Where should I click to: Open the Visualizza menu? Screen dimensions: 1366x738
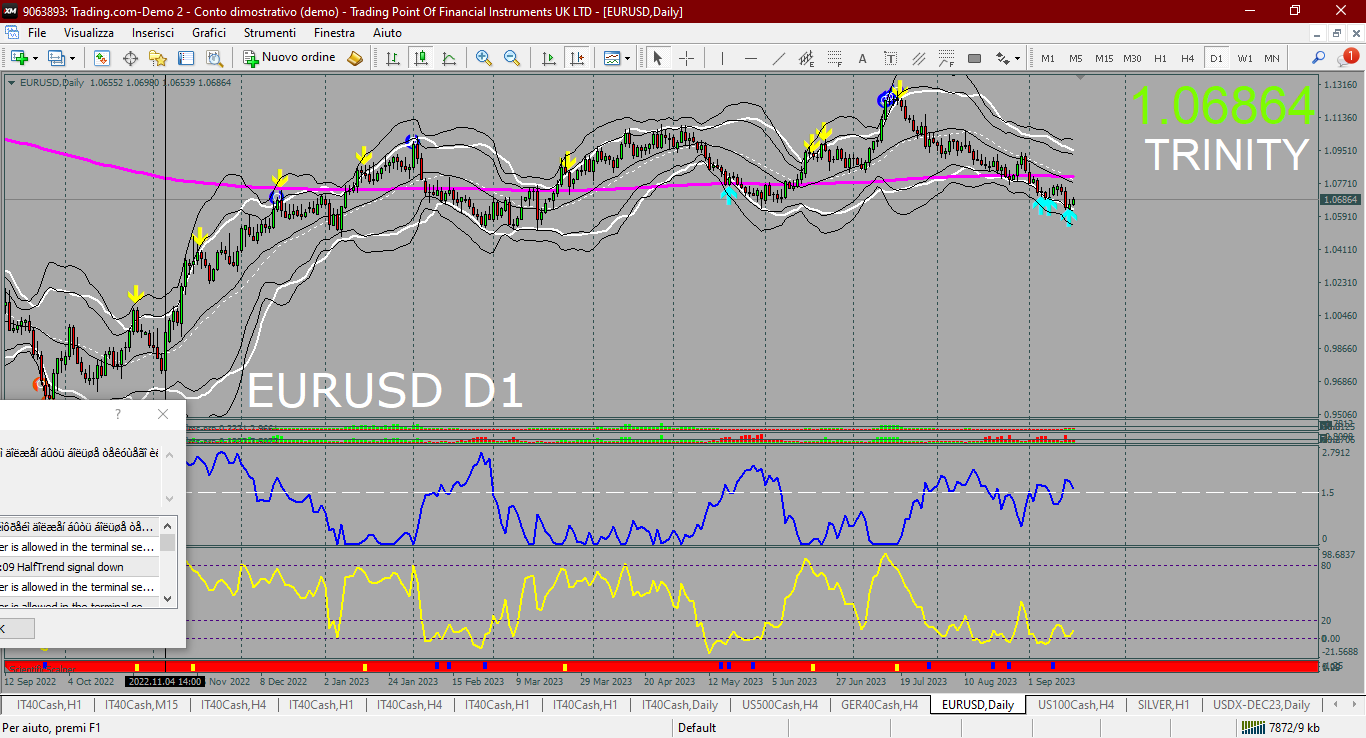(x=89, y=33)
